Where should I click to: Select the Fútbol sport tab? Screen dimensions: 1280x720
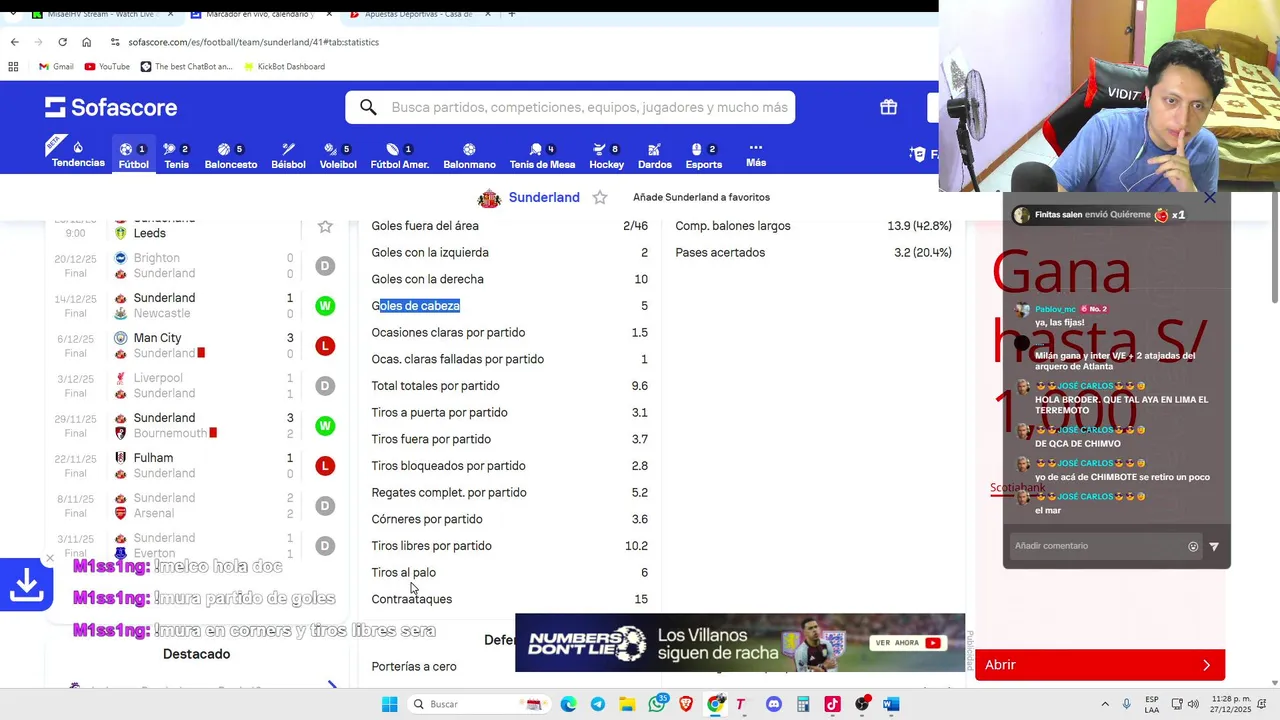[133, 155]
